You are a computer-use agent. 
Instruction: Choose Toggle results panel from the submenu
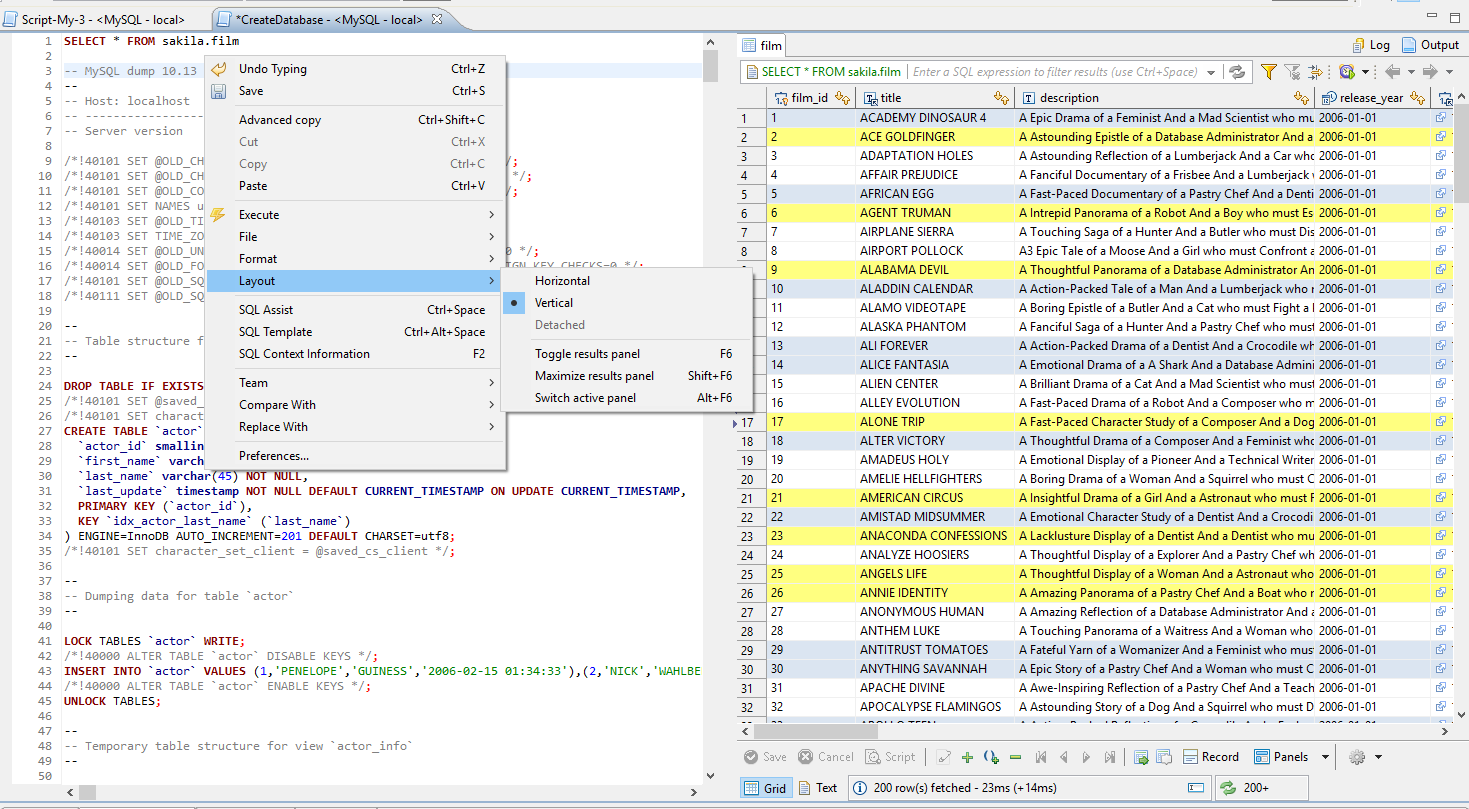tap(587, 354)
